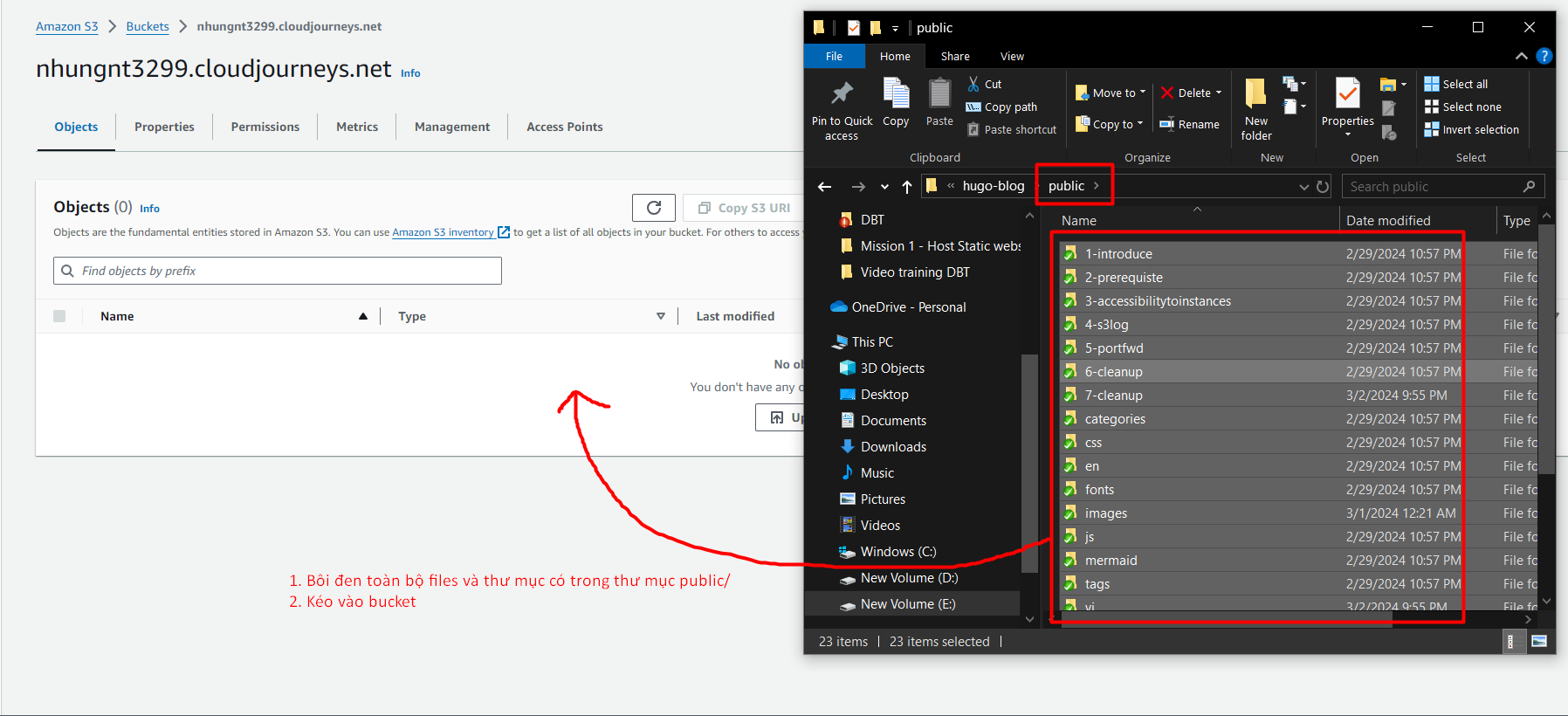The height and width of the screenshot is (716, 1568).
Task: Click Info link next to Objects (0)
Action: point(149,209)
